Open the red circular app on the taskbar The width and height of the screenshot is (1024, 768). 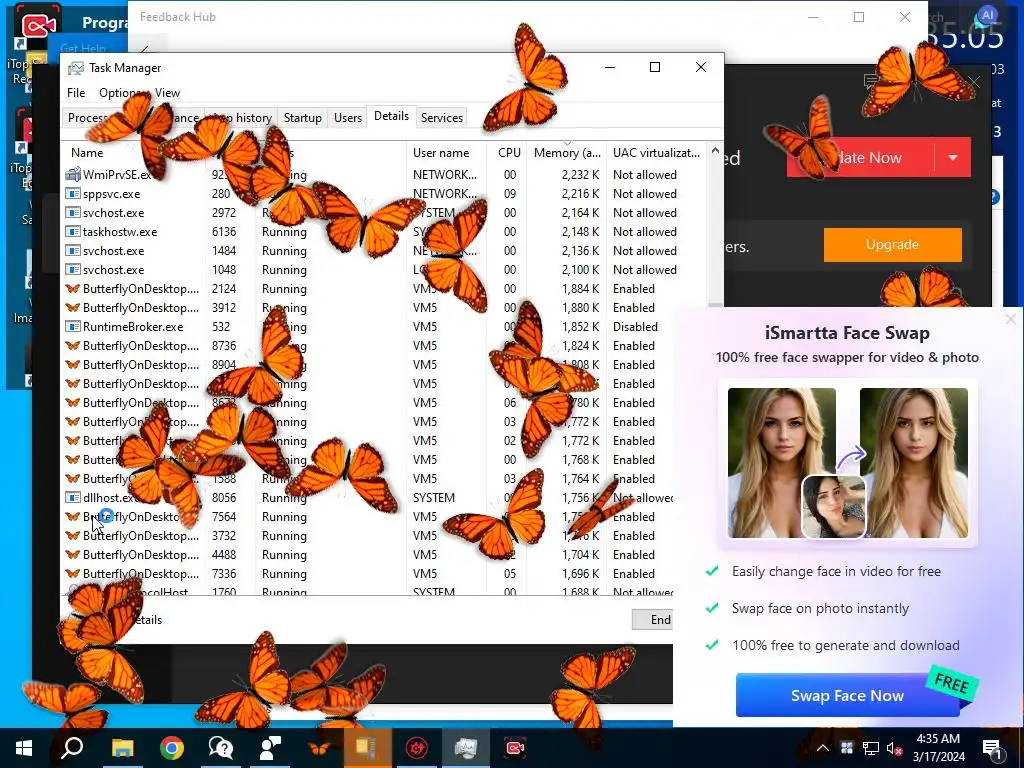[417, 748]
